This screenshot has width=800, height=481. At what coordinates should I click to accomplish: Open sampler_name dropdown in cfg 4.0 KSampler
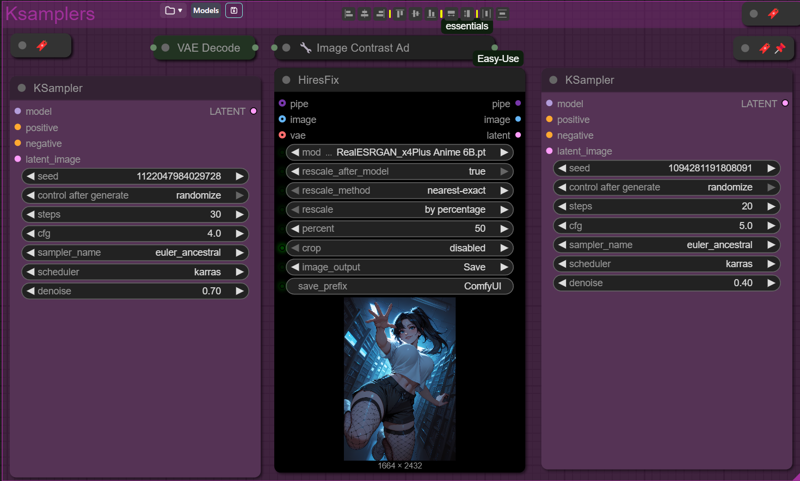[x=135, y=252]
